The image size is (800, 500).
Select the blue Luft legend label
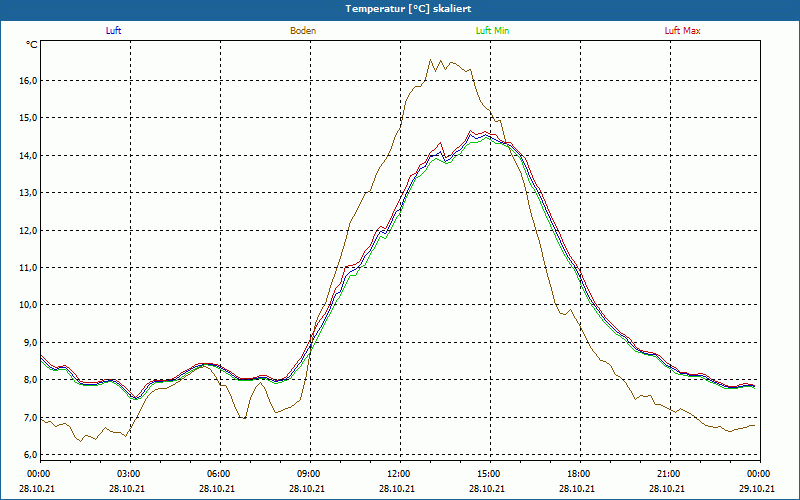coord(113,31)
